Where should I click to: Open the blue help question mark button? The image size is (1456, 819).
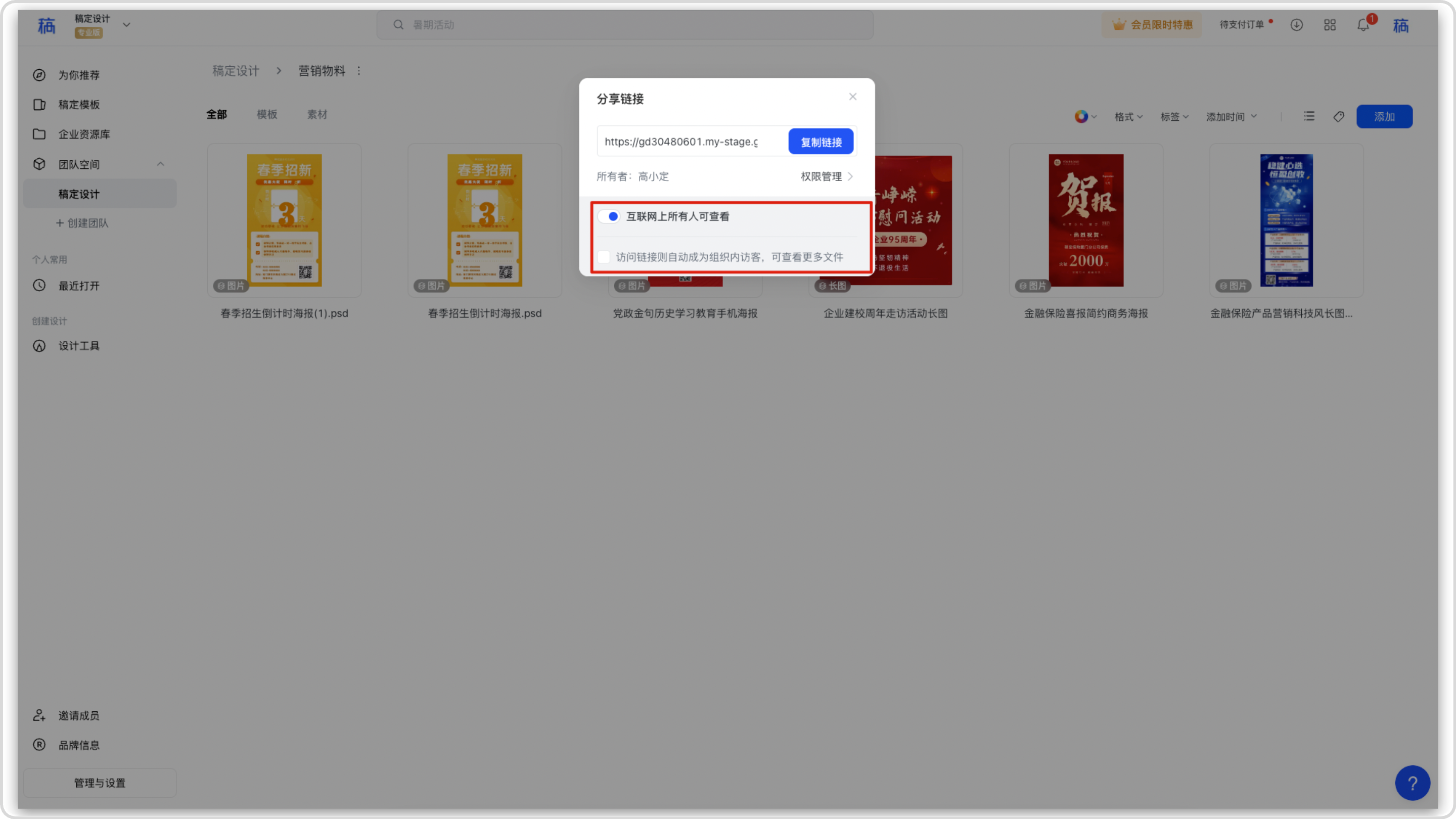pyautogui.click(x=1413, y=783)
